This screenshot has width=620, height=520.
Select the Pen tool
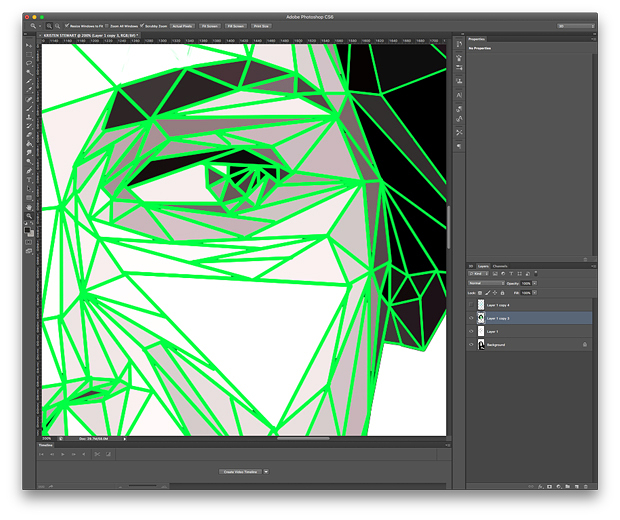coord(29,171)
